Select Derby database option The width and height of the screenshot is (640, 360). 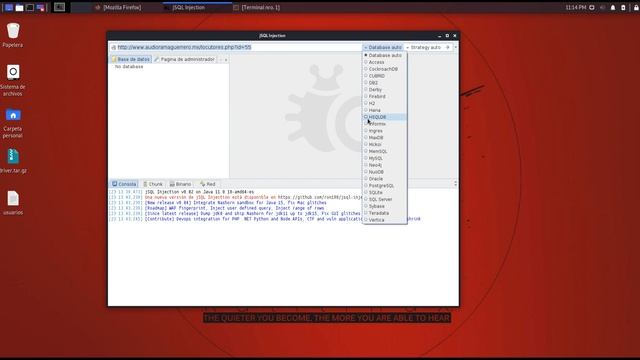tap(384, 89)
